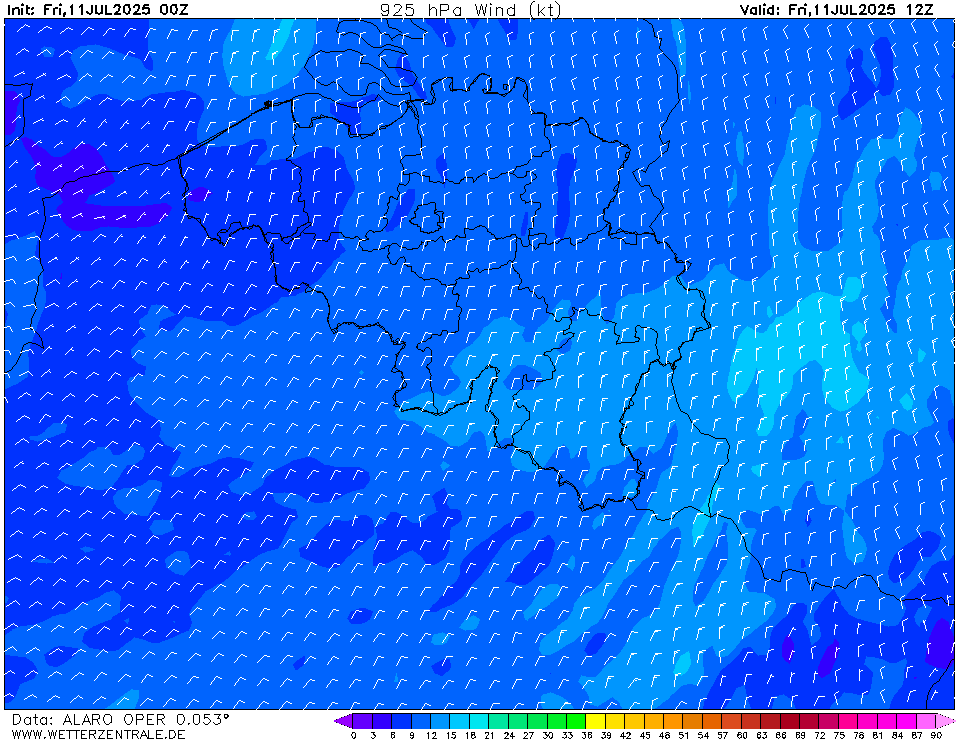Click the 'Data: ALARO OPER 0.053°' label
The height and width of the screenshot is (741, 959).
pyautogui.click(x=120, y=720)
